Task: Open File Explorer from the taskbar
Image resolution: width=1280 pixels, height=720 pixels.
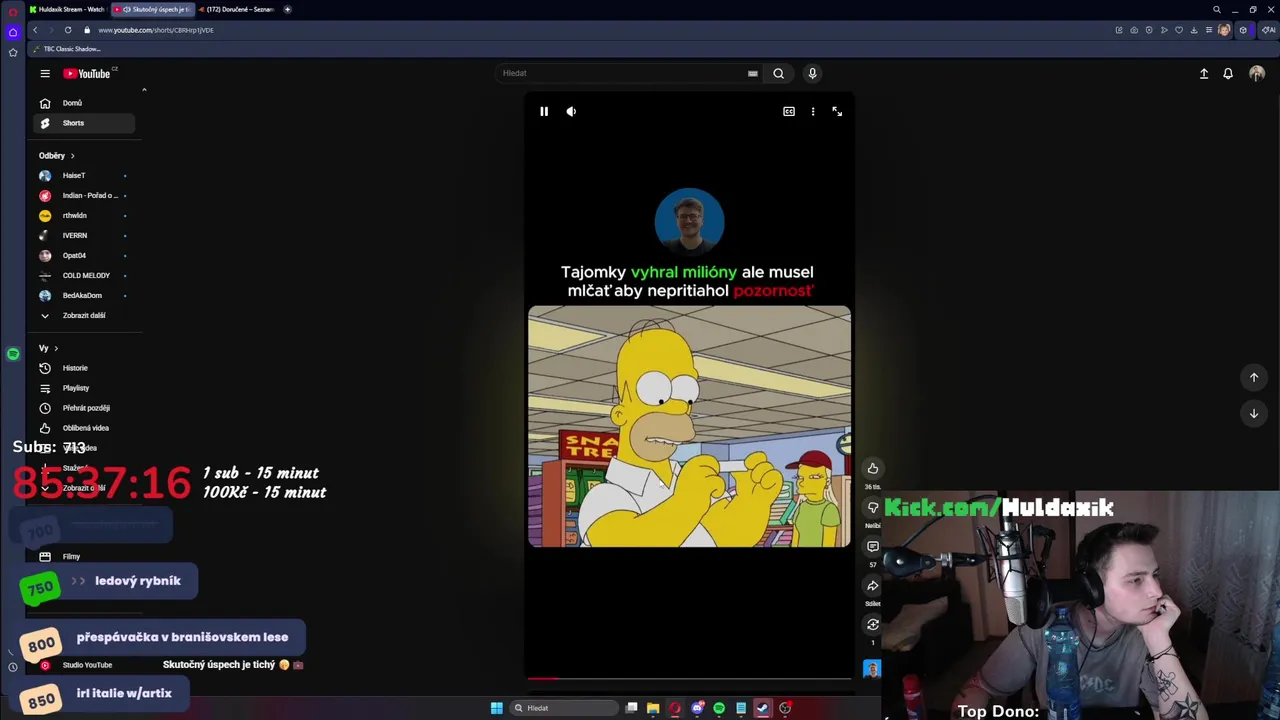Action: tap(653, 708)
